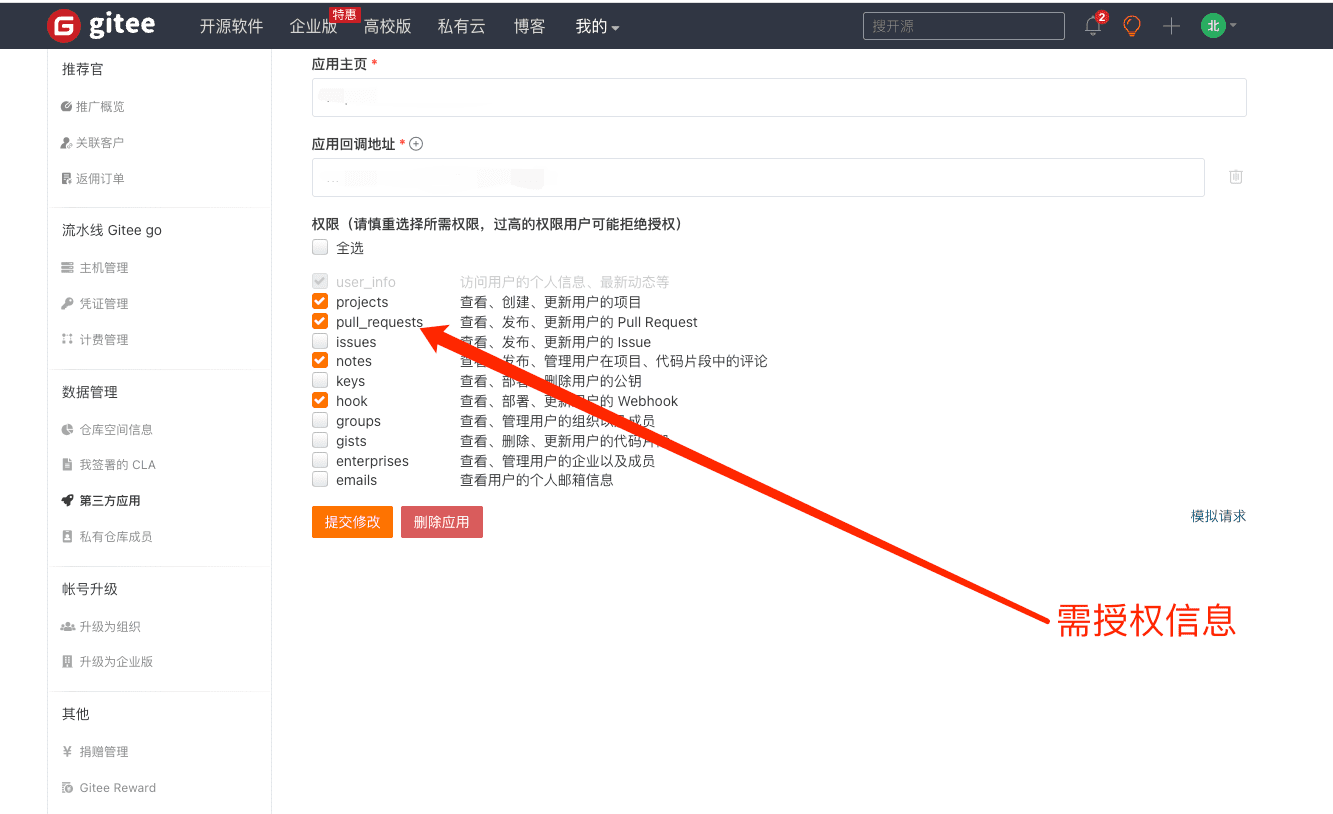Go to 关联客户 in sidebar

[100, 143]
